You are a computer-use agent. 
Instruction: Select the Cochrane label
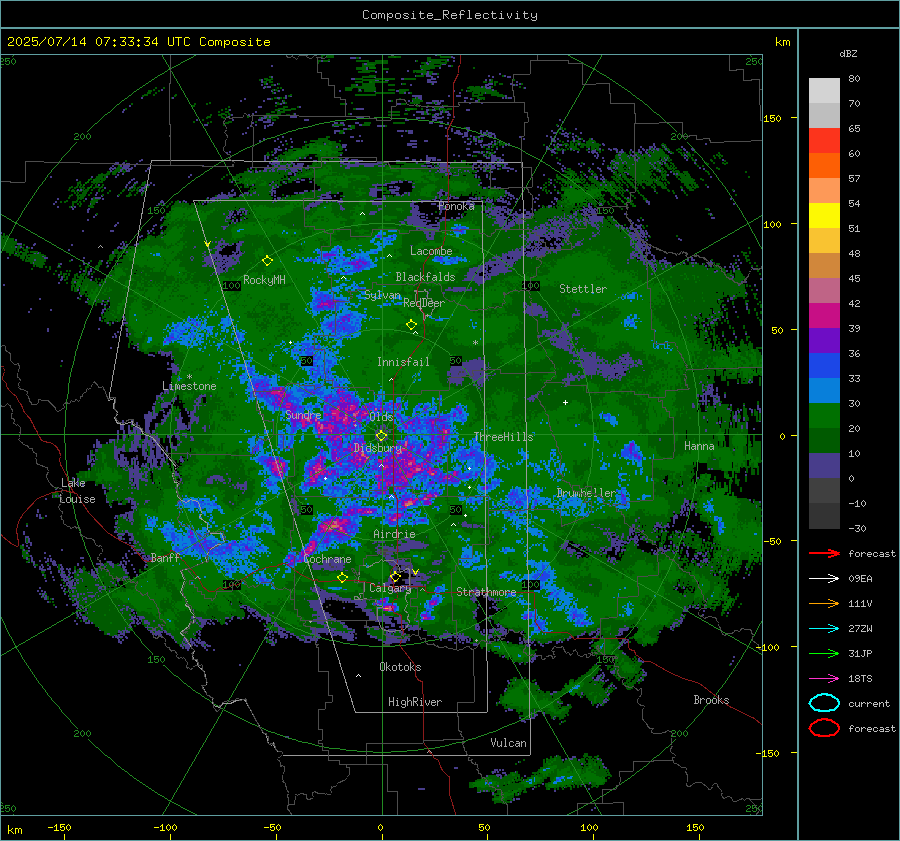pos(327,559)
